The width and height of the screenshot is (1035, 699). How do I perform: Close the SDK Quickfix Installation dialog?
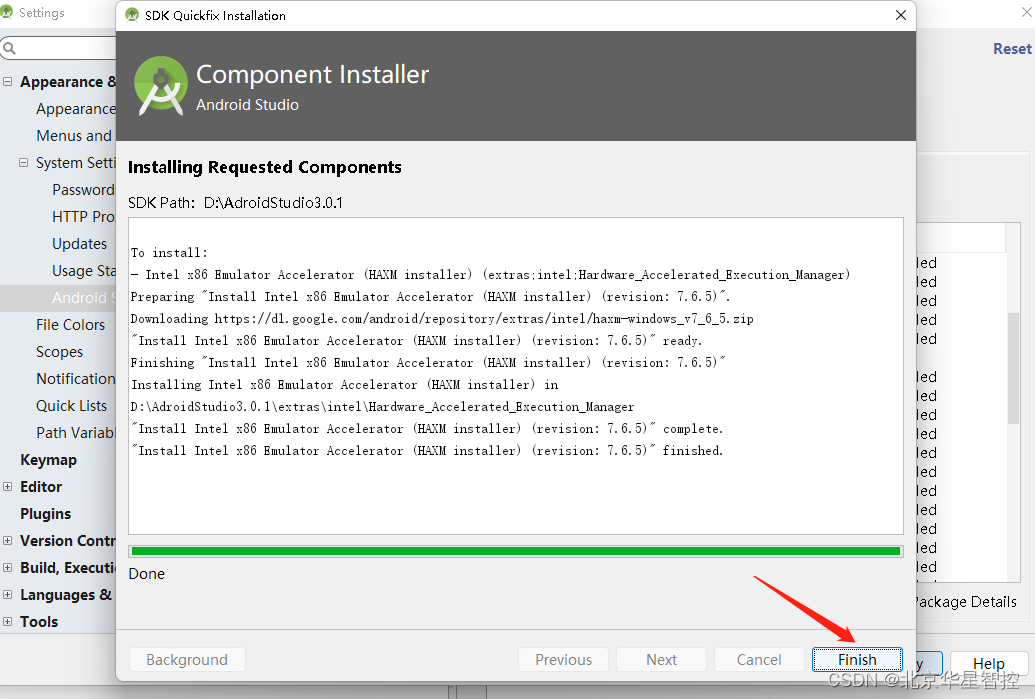pos(900,15)
